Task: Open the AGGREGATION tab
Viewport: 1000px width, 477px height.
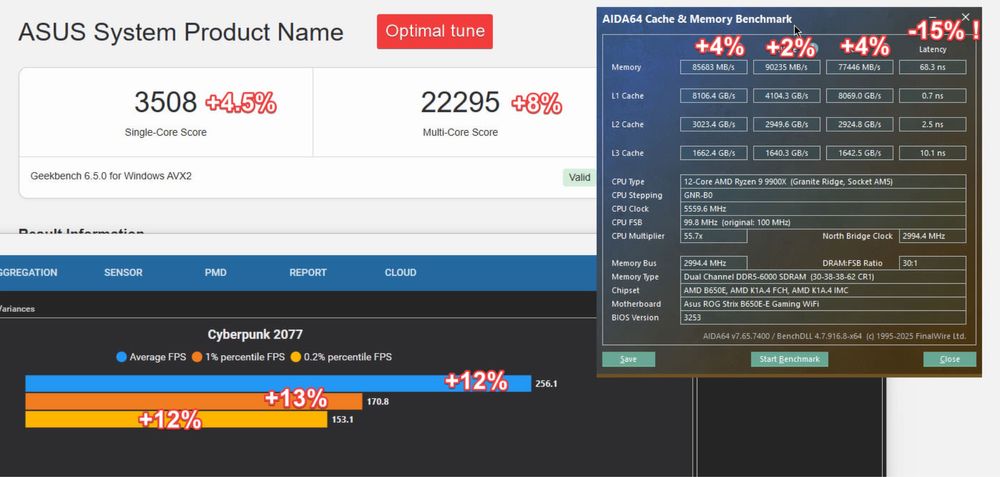Action: (28, 272)
